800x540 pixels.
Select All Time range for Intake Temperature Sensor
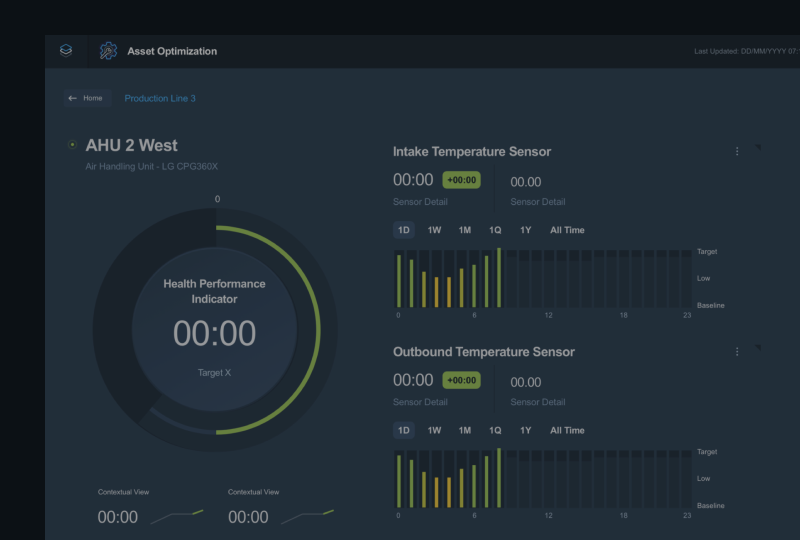567,230
